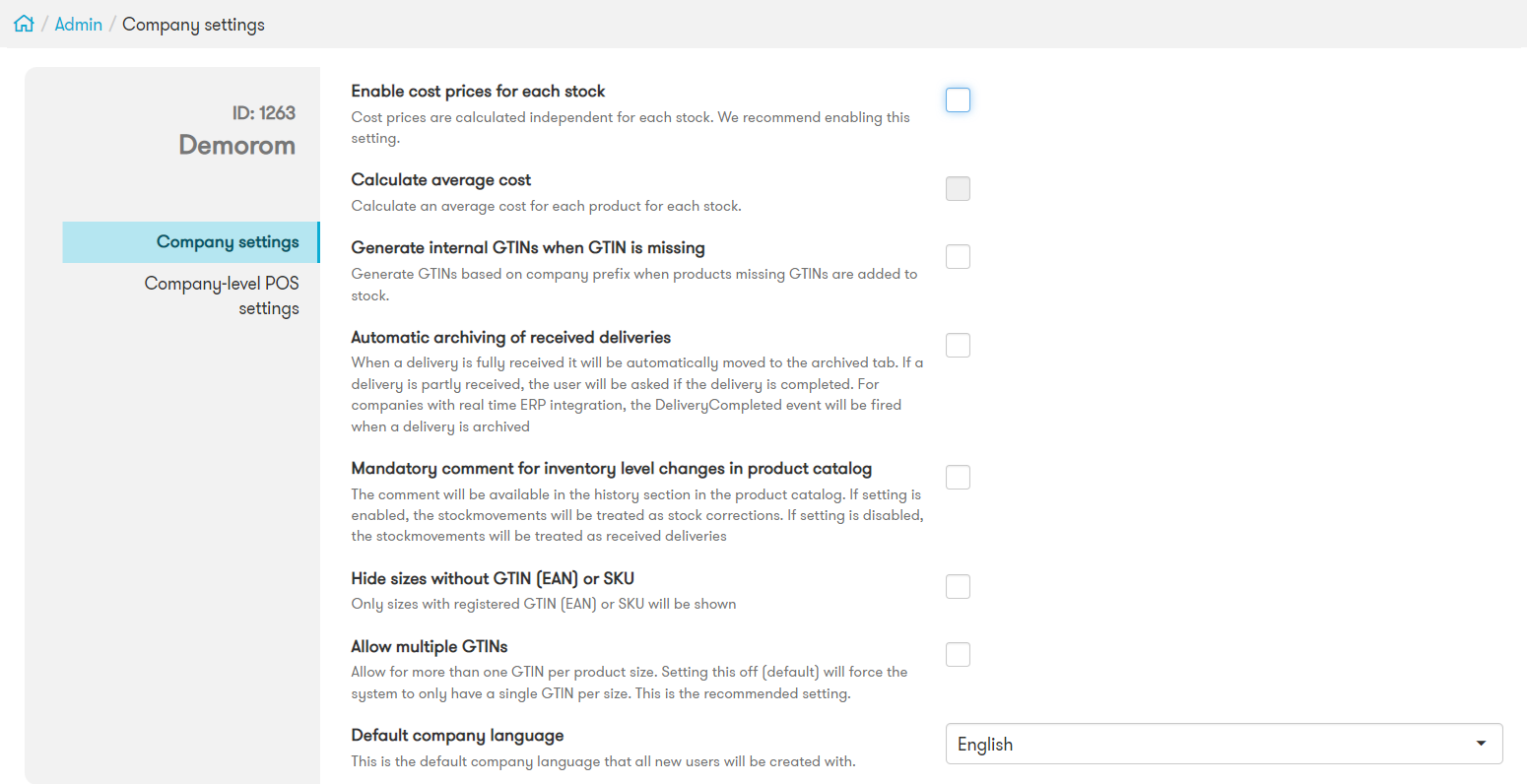Click the dropdown arrow beside English

click(1481, 744)
